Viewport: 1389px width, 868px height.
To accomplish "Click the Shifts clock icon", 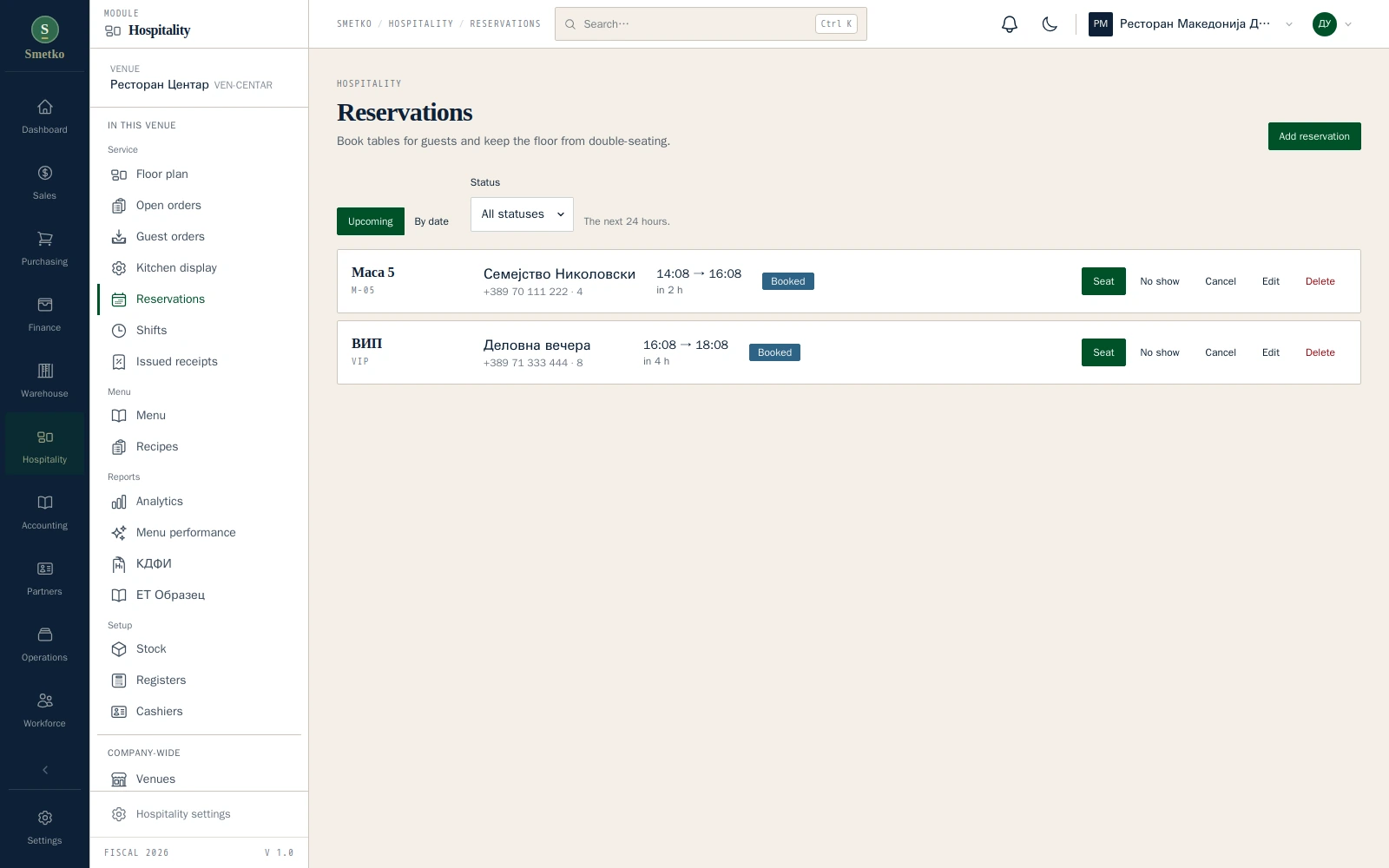I will click(119, 331).
